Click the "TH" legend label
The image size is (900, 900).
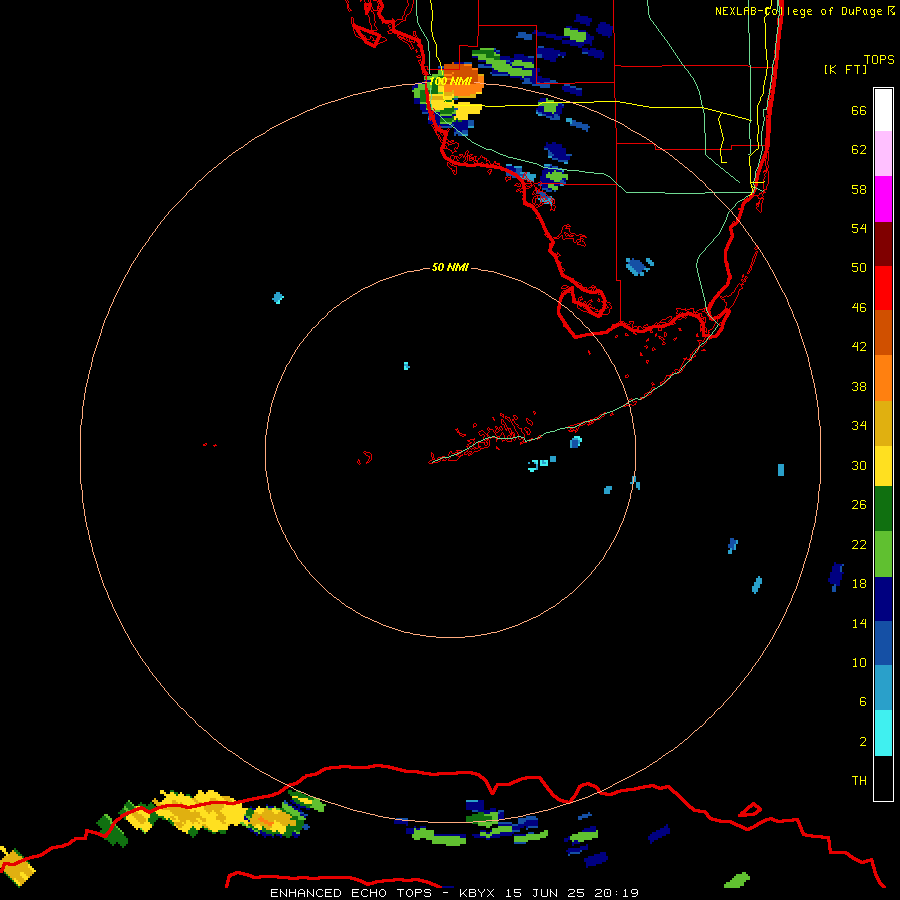point(859,781)
